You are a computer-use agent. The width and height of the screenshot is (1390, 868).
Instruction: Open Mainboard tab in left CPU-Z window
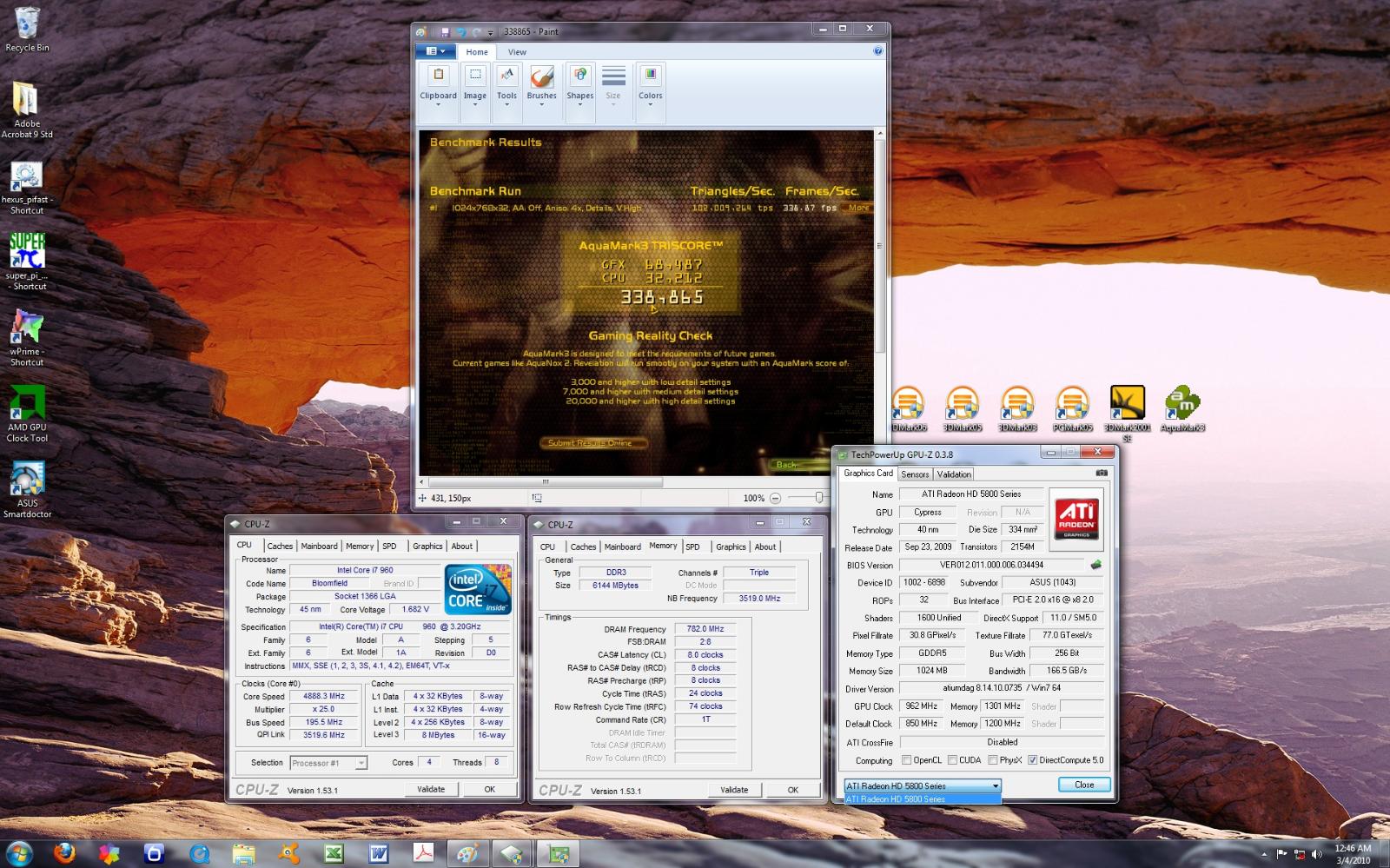[x=319, y=547]
